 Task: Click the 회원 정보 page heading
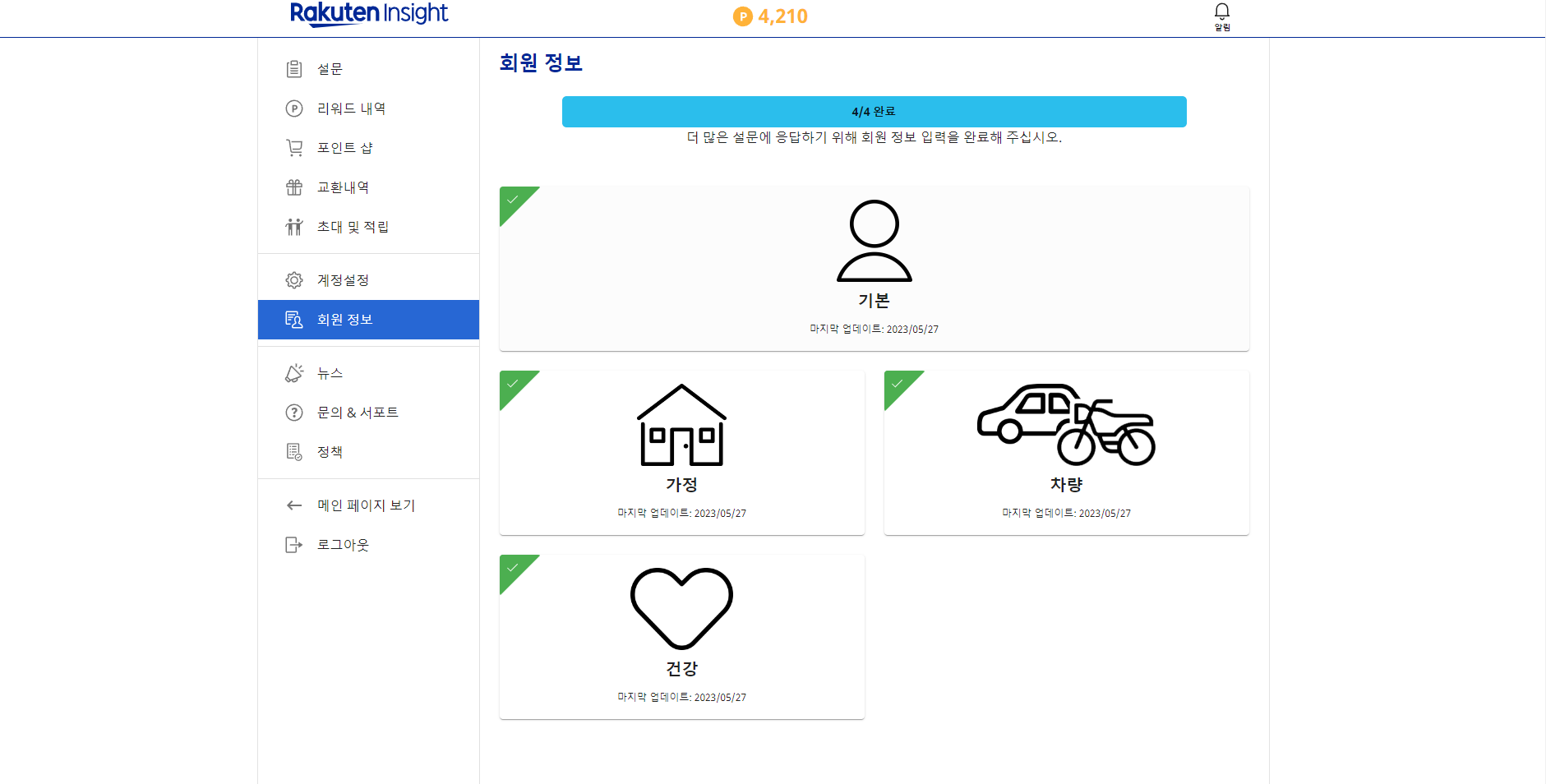(541, 63)
